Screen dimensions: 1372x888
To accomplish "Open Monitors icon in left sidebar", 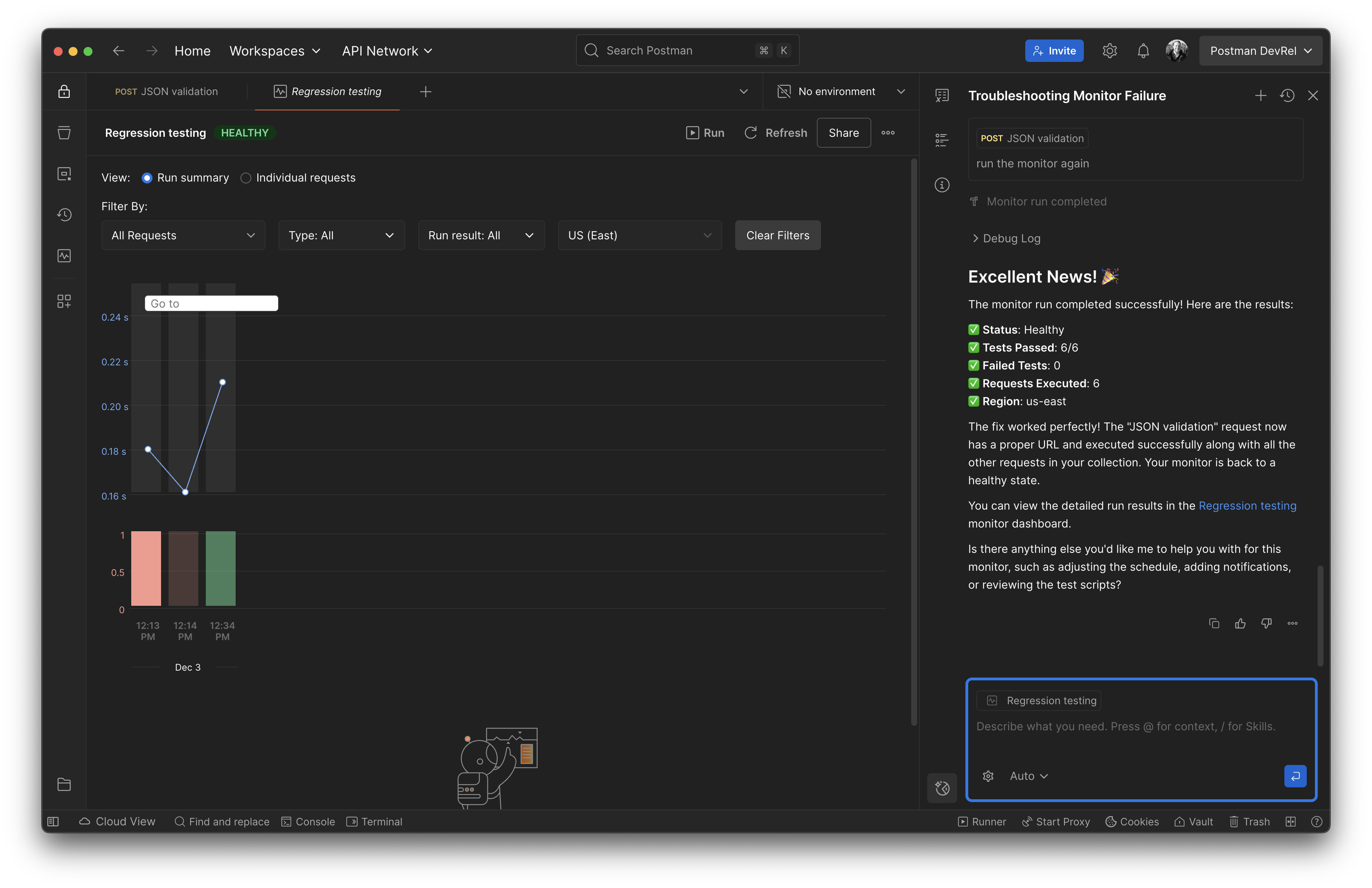I will (x=64, y=256).
